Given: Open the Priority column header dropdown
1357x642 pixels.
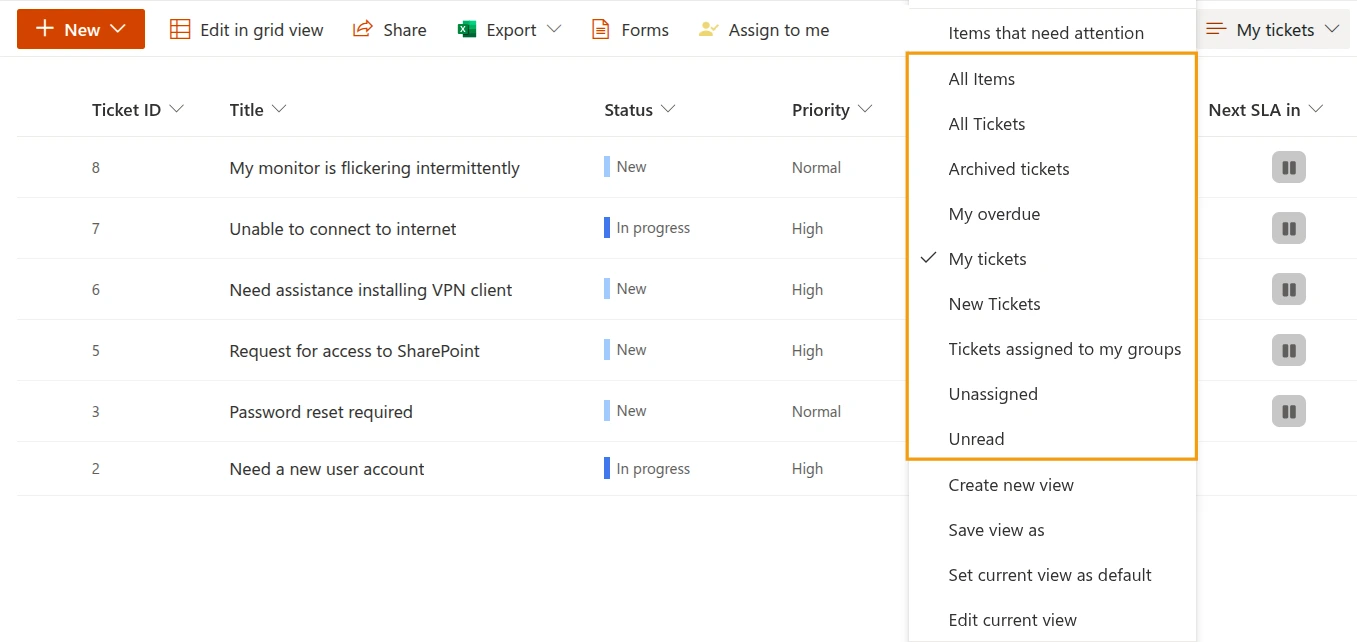Looking at the screenshot, I should click(x=865, y=109).
